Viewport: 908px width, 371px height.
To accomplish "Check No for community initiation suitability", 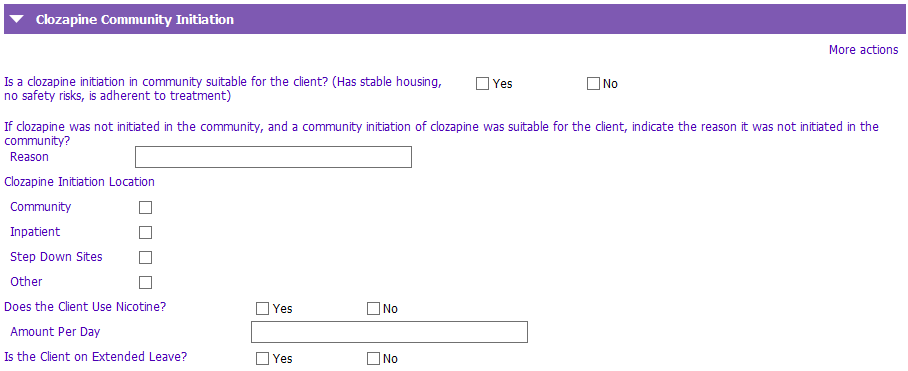I will [x=593, y=84].
